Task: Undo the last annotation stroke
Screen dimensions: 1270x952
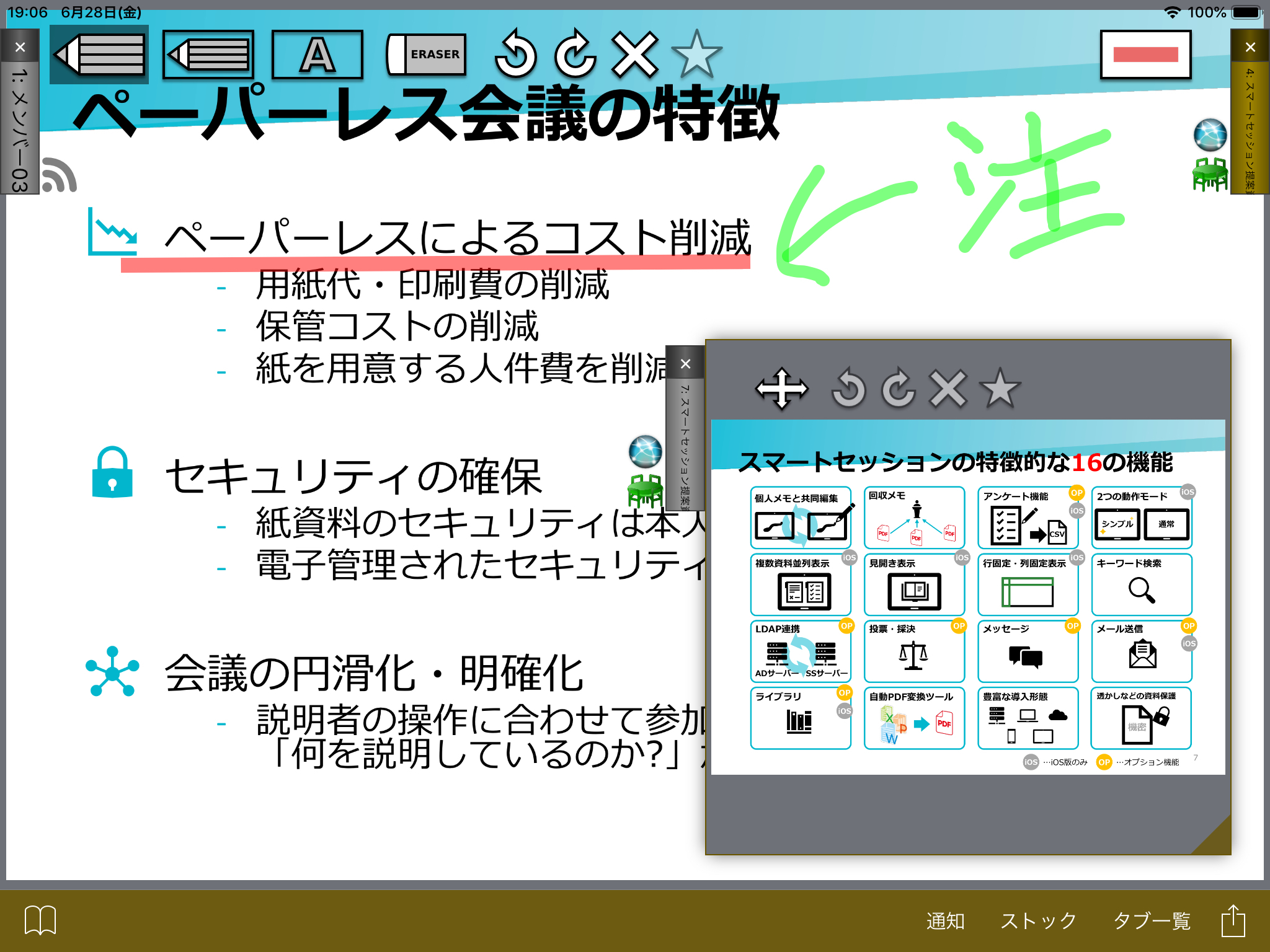Action: click(516, 55)
